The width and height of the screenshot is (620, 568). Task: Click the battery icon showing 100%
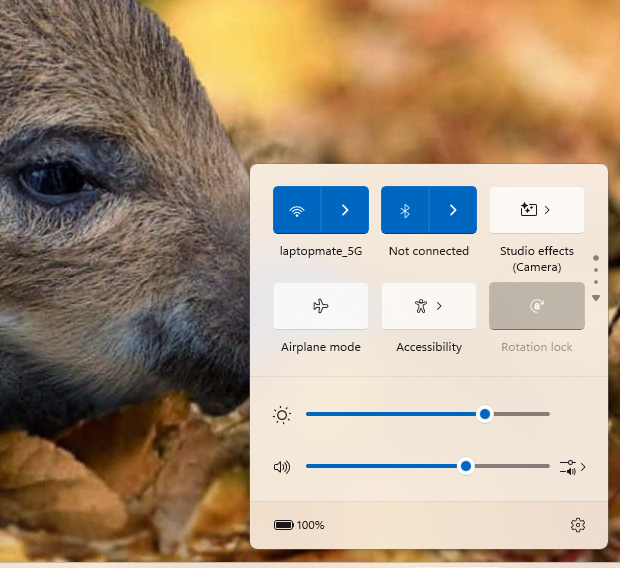pyautogui.click(x=284, y=525)
